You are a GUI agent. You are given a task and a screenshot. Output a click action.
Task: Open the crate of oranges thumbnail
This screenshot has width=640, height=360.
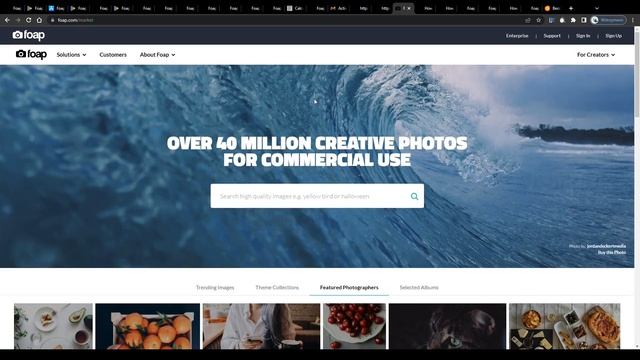148,326
